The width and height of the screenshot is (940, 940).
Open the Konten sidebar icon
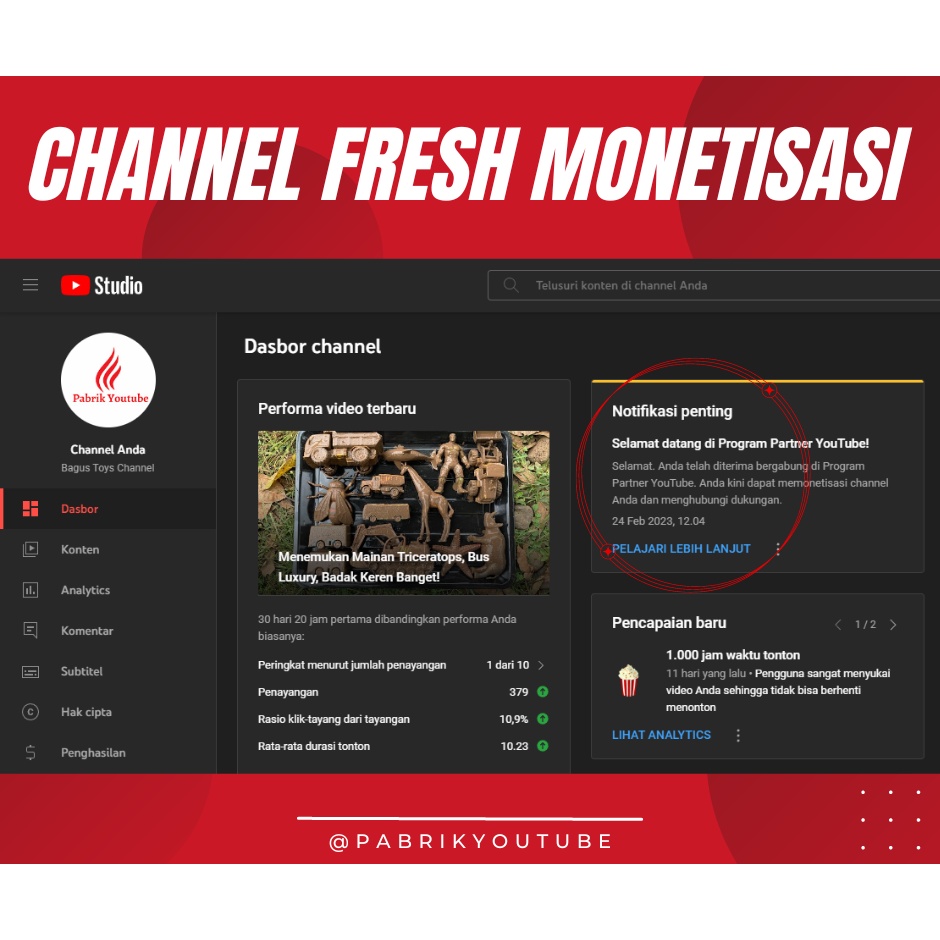coord(31,549)
